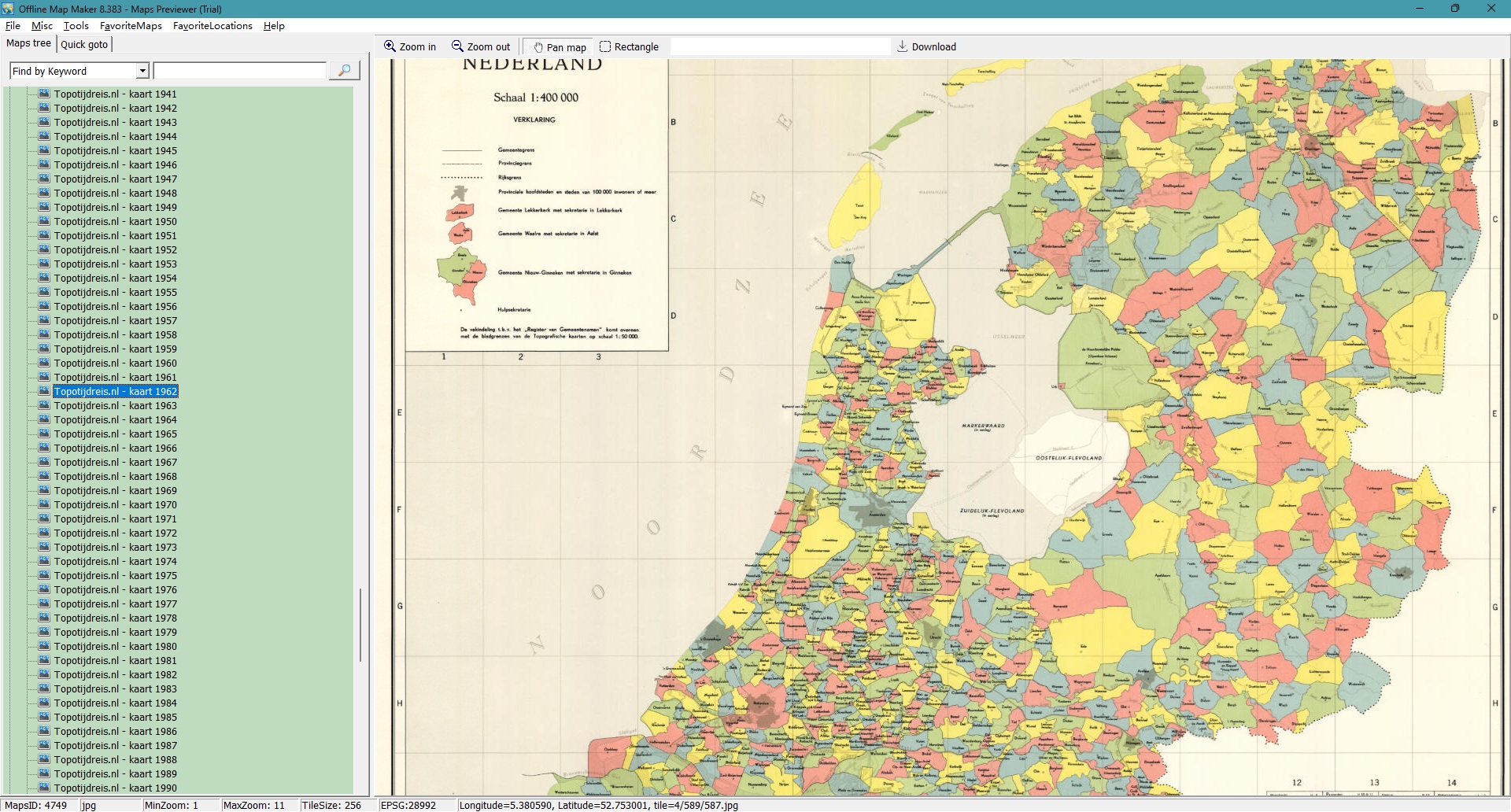Click the empty toolbar text field before Download

coord(779,46)
